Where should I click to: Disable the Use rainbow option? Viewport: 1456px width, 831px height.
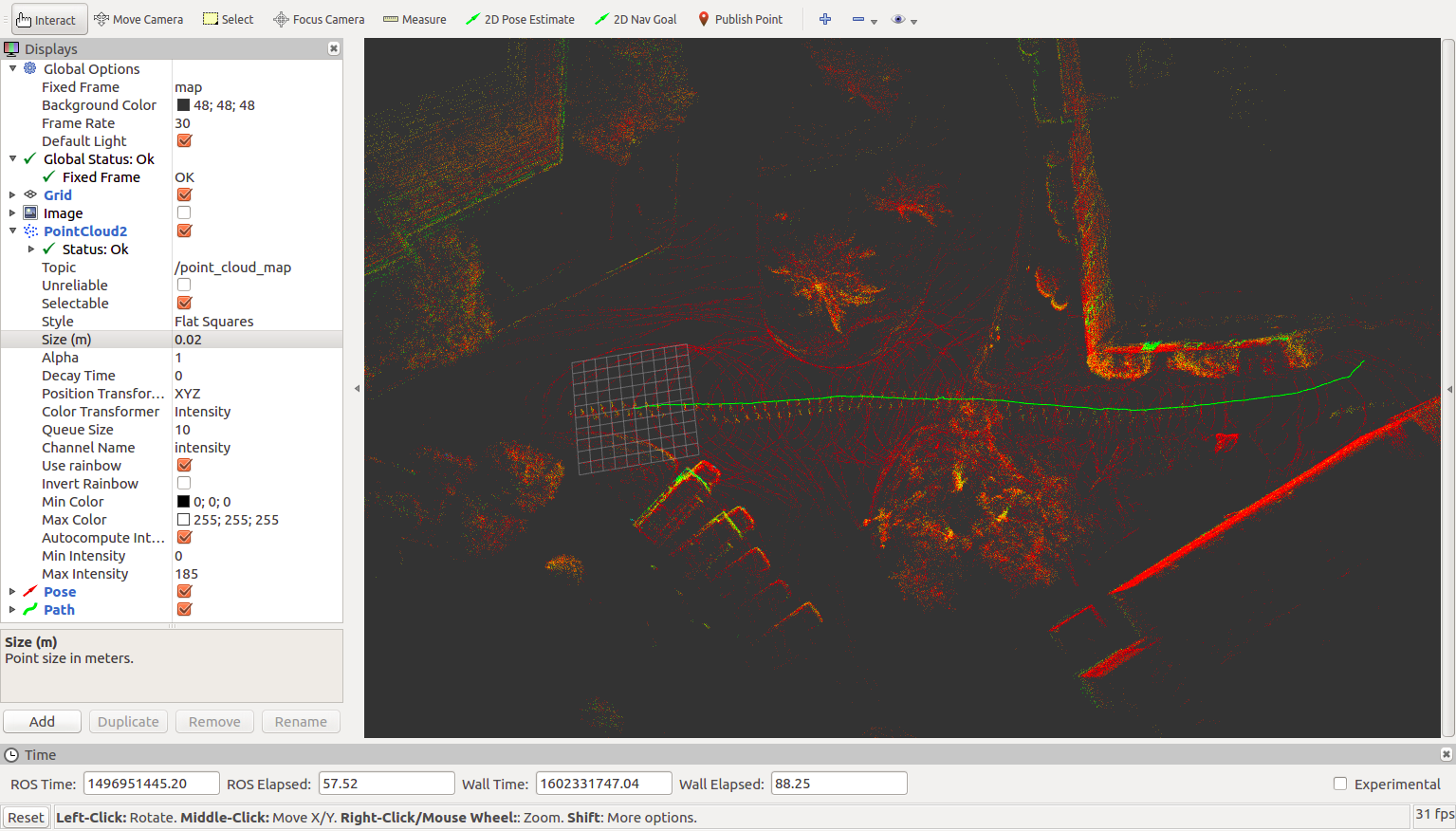tap(183, 465)
